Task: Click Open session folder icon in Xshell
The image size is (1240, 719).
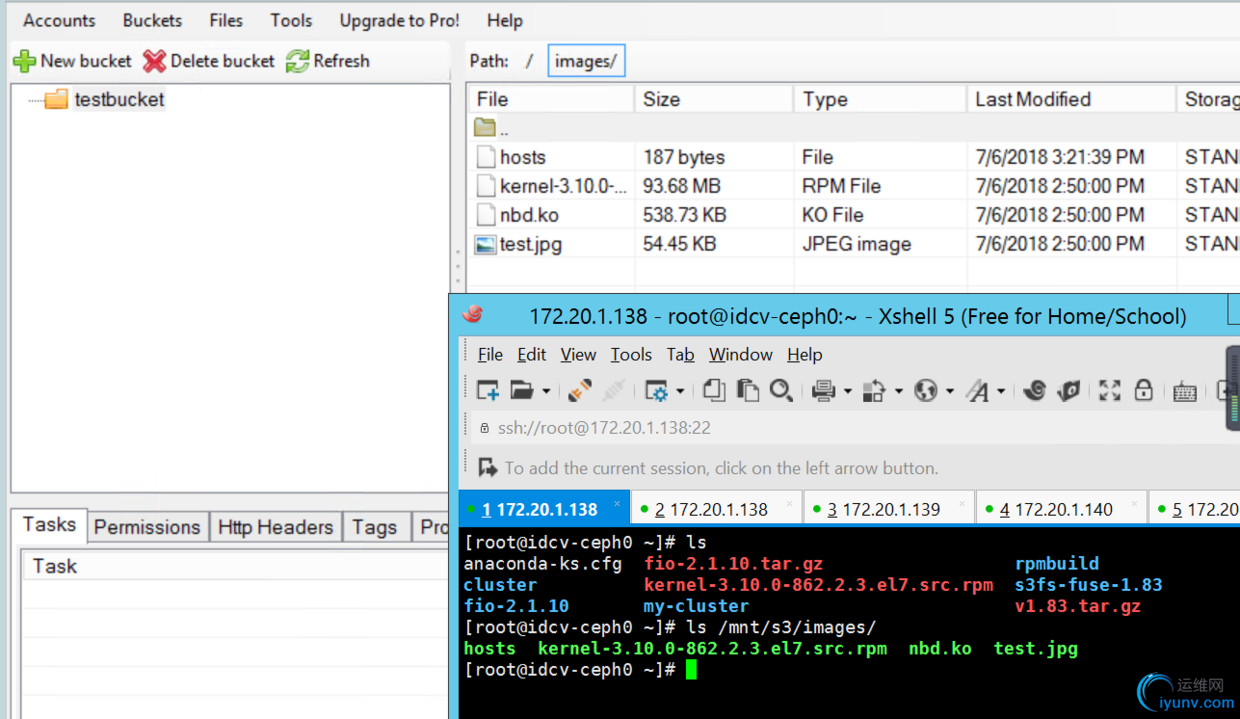Action: tap(522, 391)
